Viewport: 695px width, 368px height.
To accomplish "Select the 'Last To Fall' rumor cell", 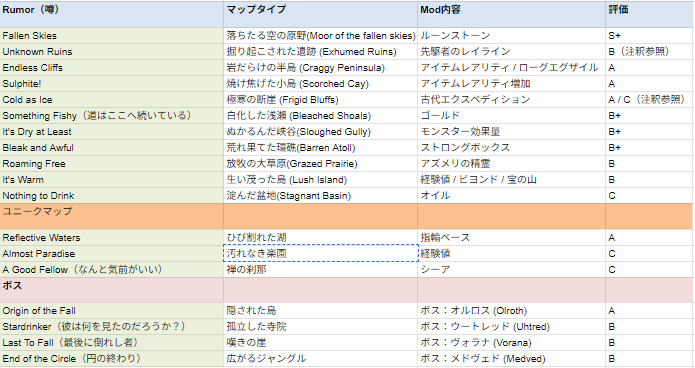I will coord(112,343).
